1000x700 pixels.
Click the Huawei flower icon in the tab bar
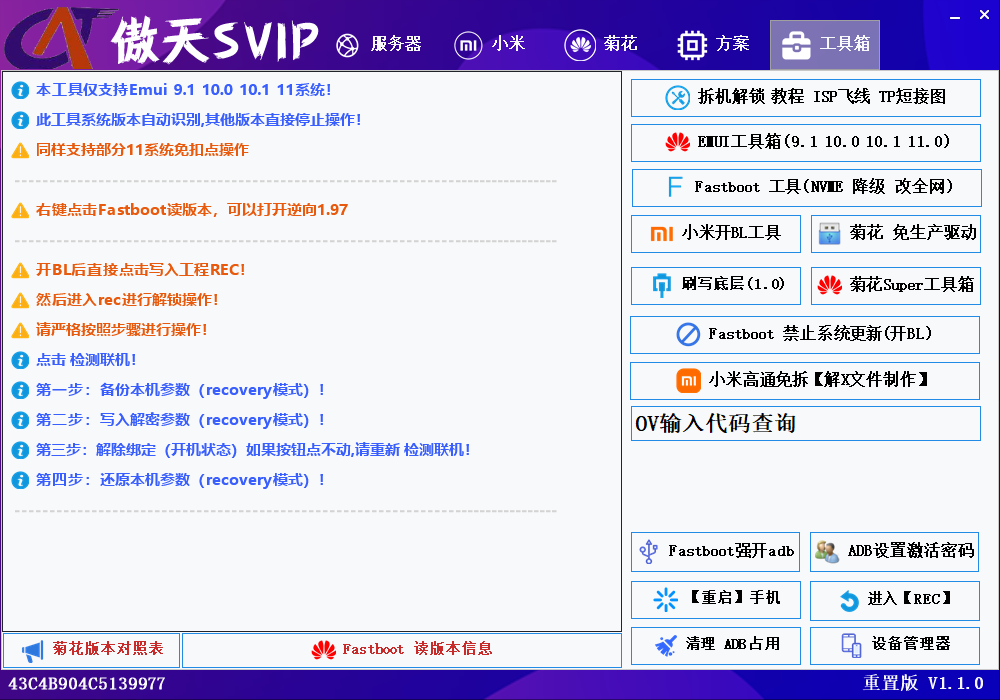tap(580, 45)
